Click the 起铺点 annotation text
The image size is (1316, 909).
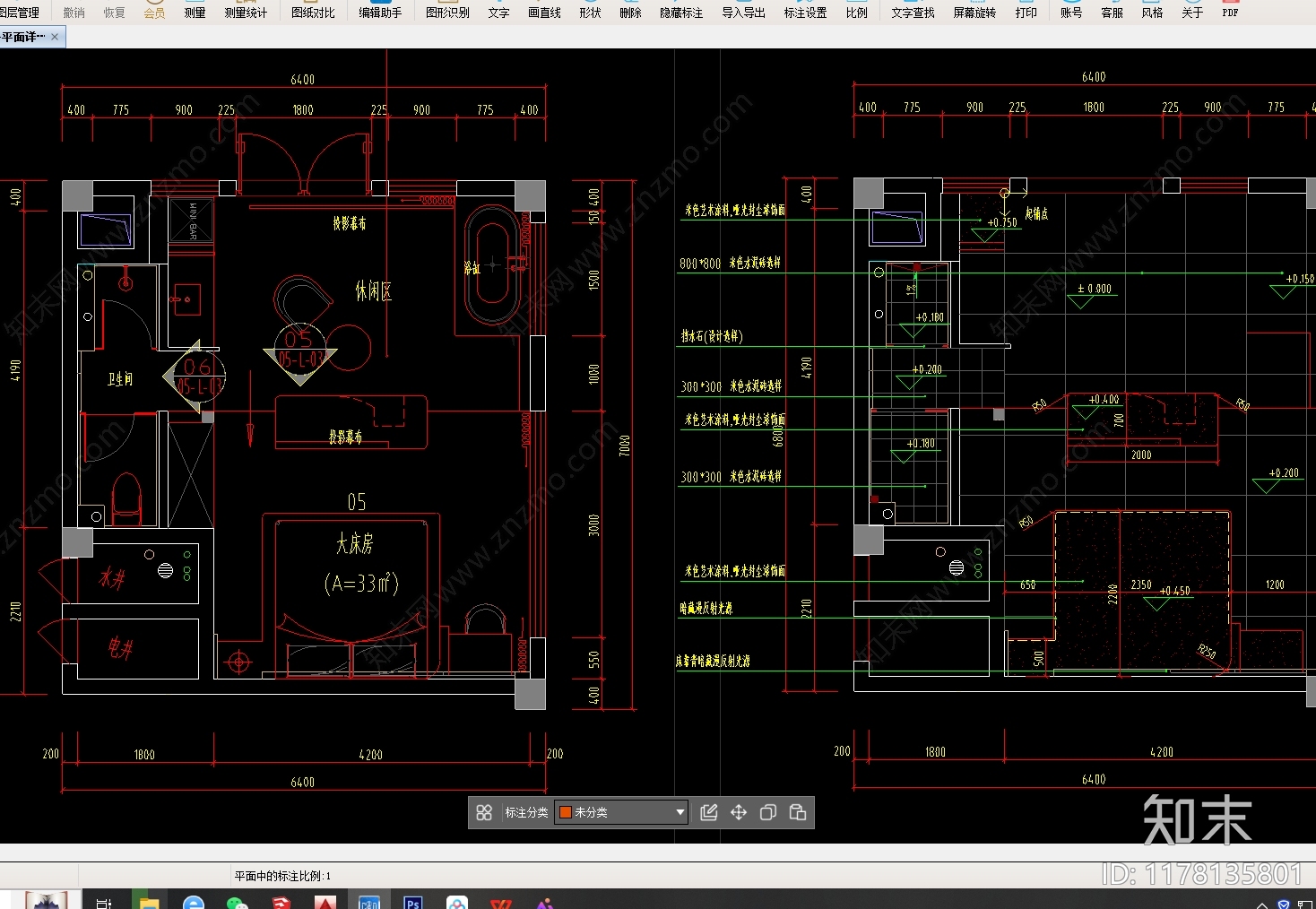[1036, 213]
